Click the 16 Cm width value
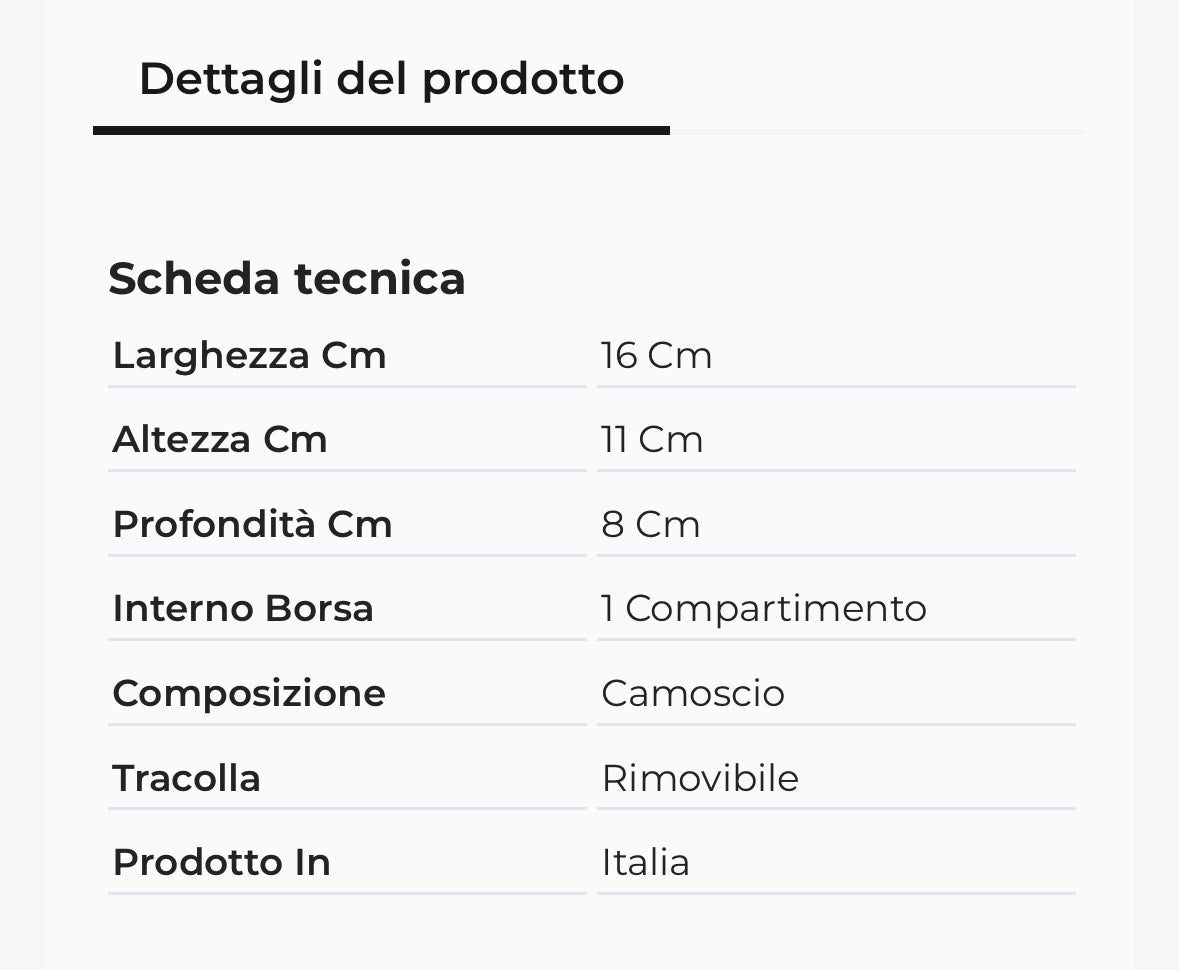1179x970 pixels. [656, 356]
